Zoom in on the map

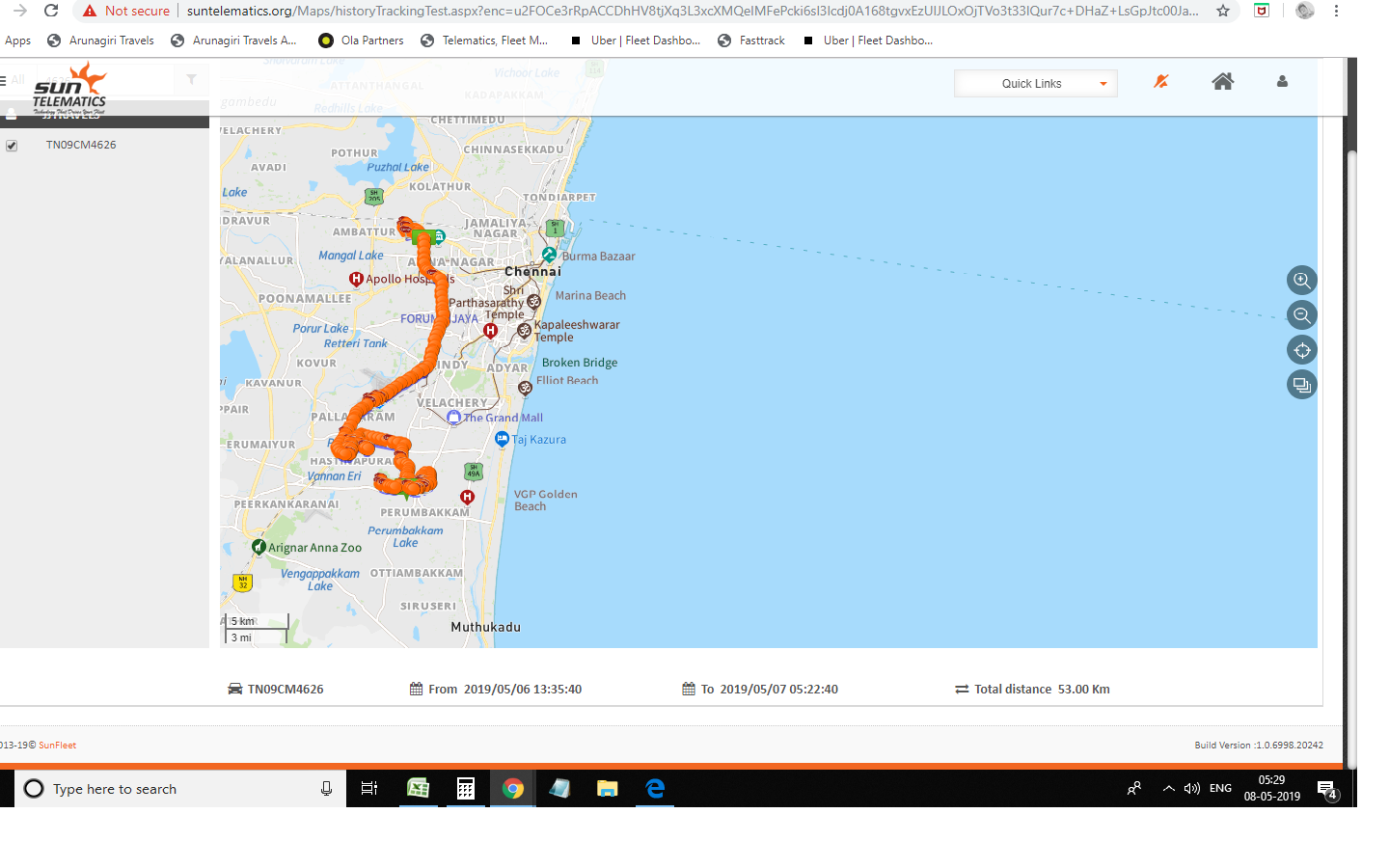click(x=1302, y=281)
